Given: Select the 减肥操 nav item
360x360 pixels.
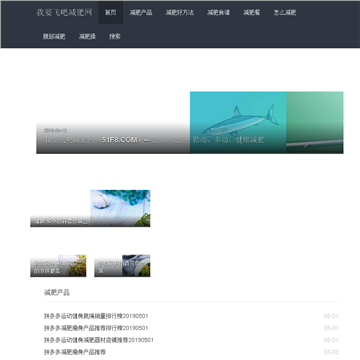Looking at the screenshot, I should (87, 36).
